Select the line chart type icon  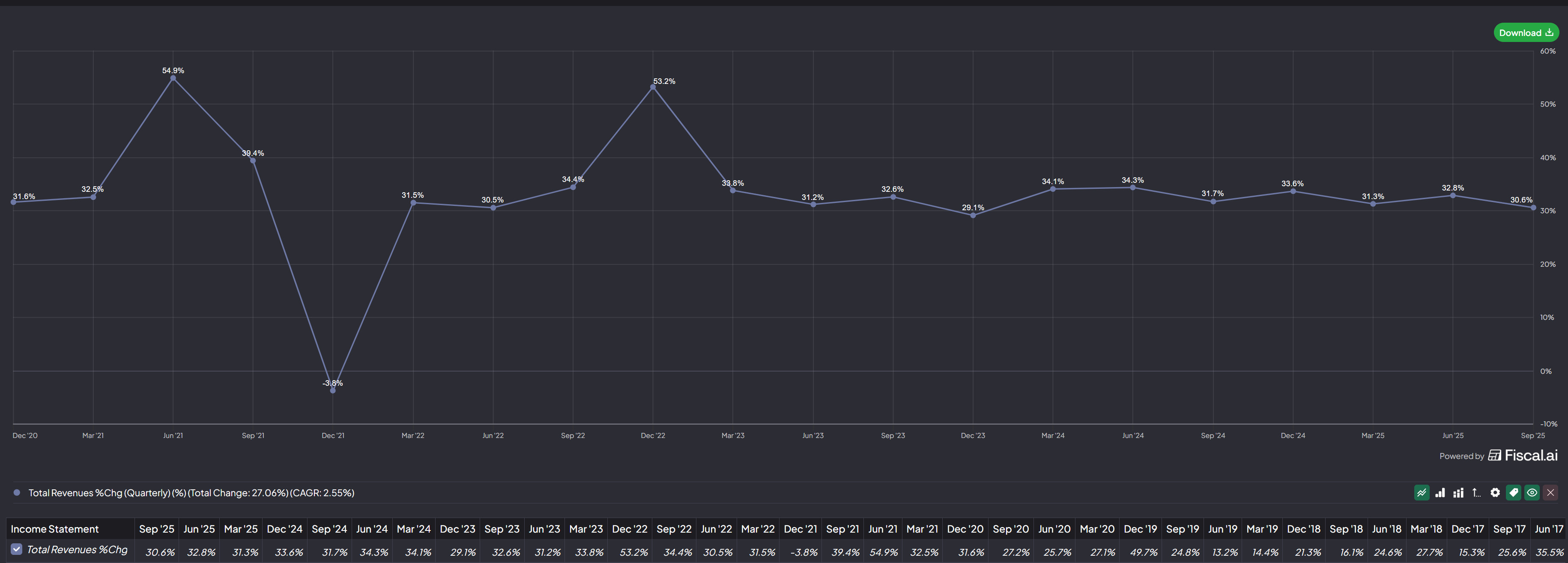tap(1421, 492)
